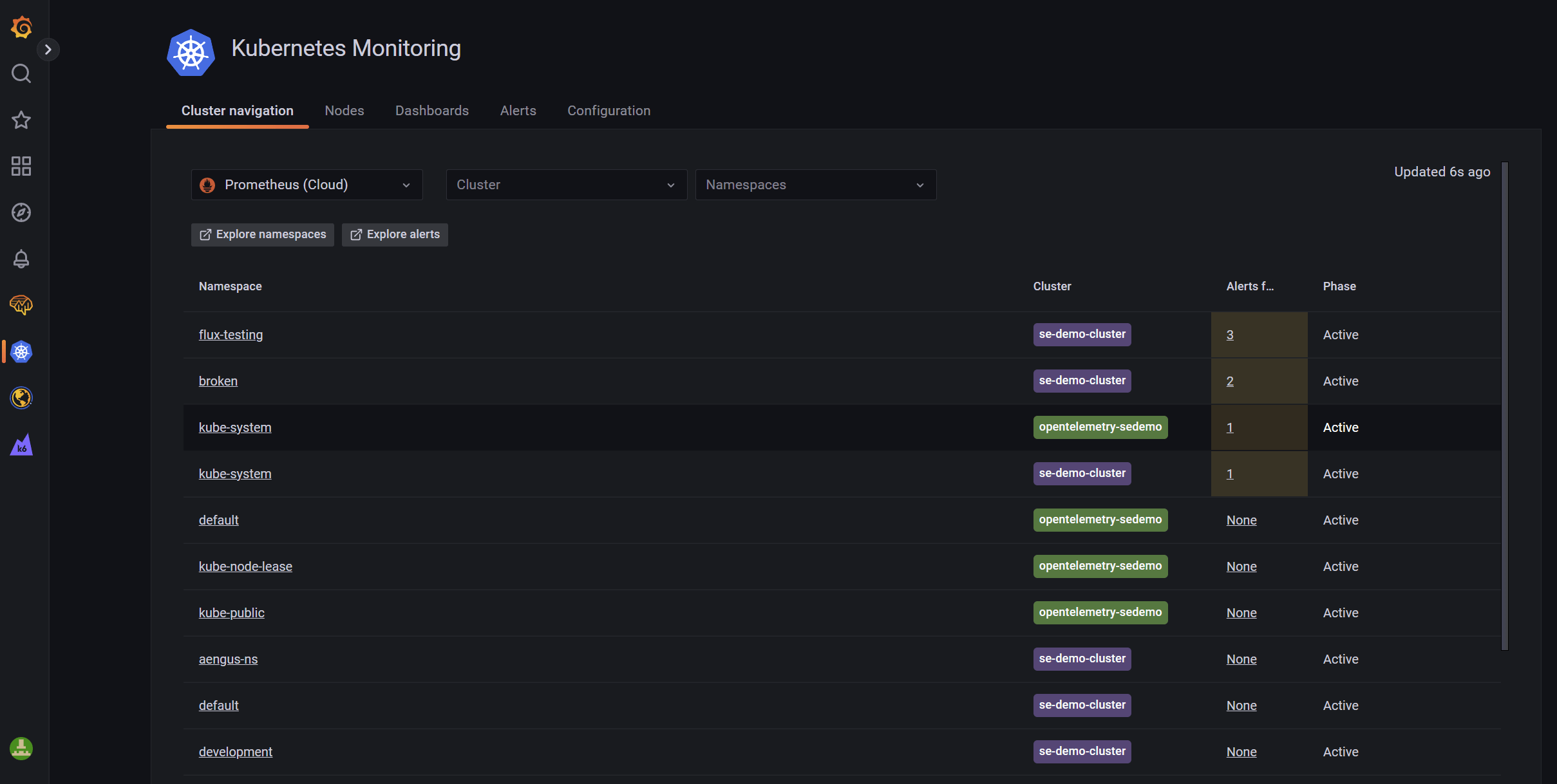Screen dimensions: 1557x784
Task: Open the search magnifier icon
Action: coord(21,73)
